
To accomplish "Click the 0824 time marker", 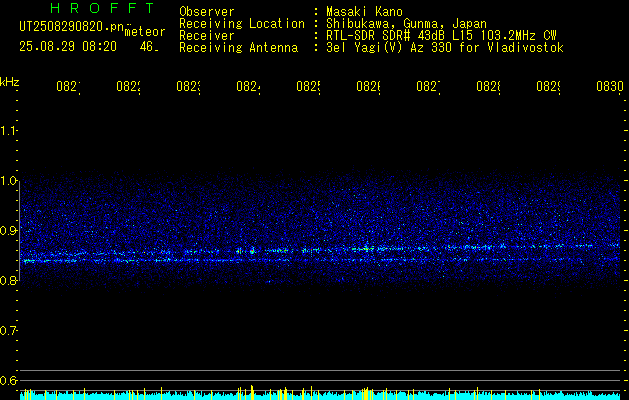I will click(248, 87).
